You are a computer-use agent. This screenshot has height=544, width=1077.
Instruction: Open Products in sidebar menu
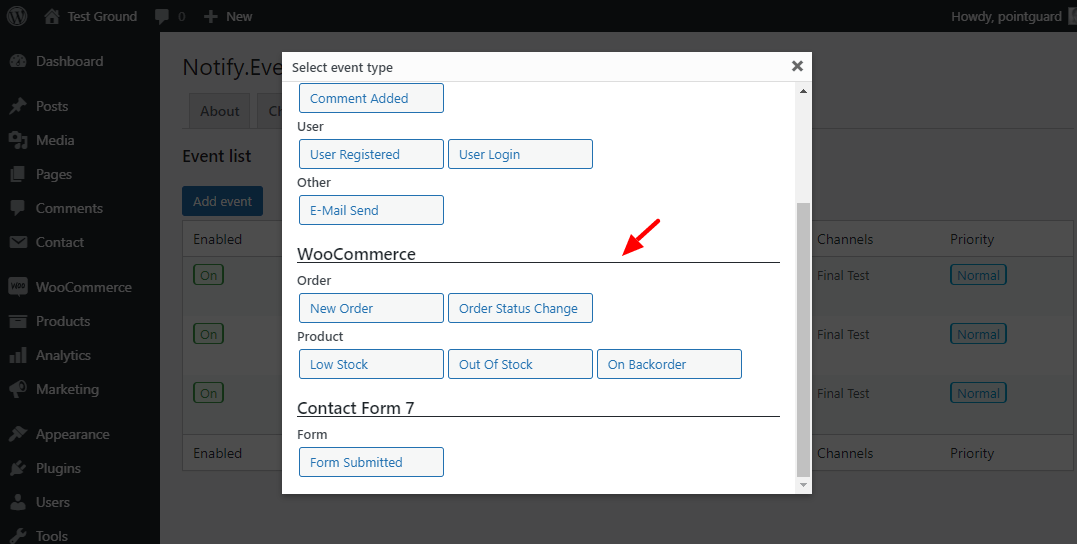pos(63,321)
